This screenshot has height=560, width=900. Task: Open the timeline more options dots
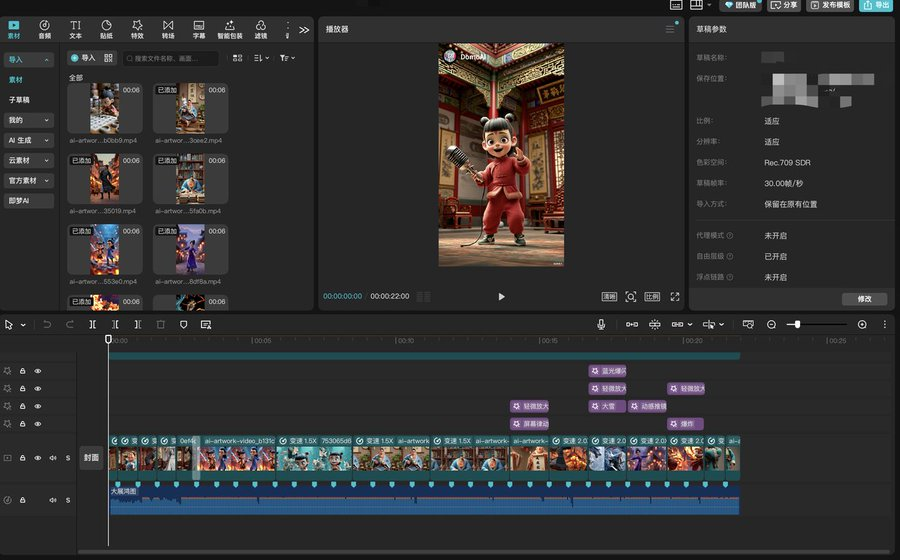pyautogui.click(x=885, y=325)
